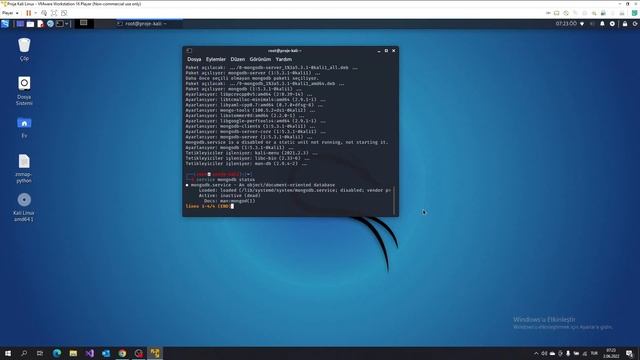640x360 pixels.
Task: Click the terminal window icon in its title bar
Action: point(189,51)
